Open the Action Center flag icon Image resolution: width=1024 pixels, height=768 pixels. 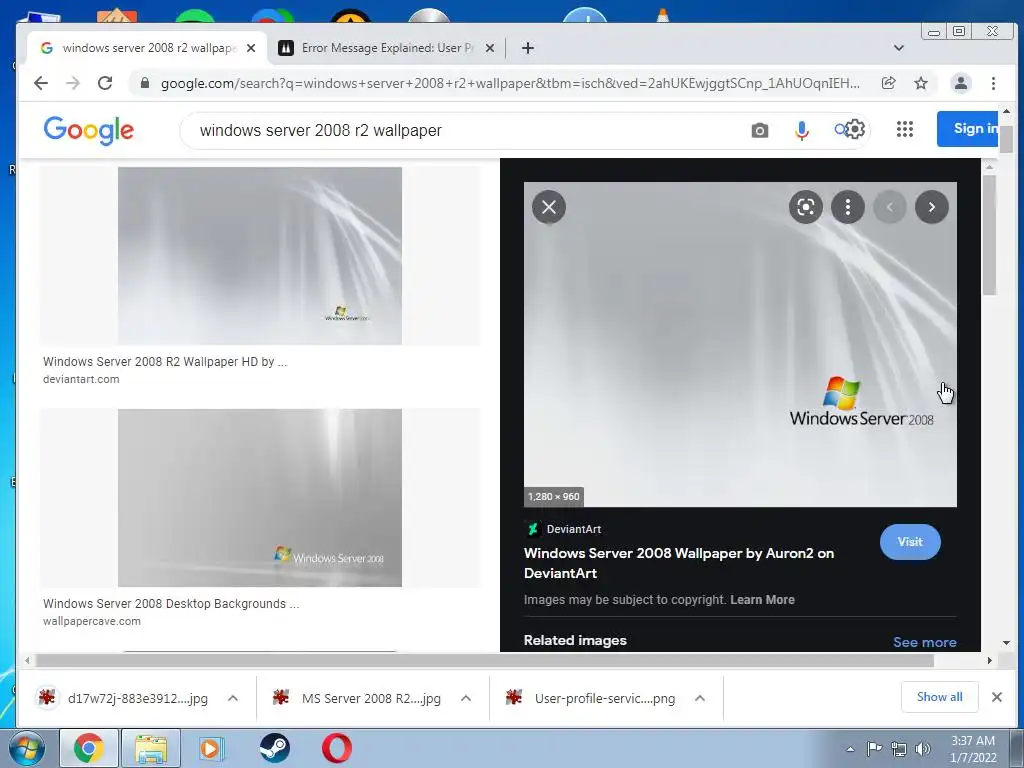pos(874,748)
